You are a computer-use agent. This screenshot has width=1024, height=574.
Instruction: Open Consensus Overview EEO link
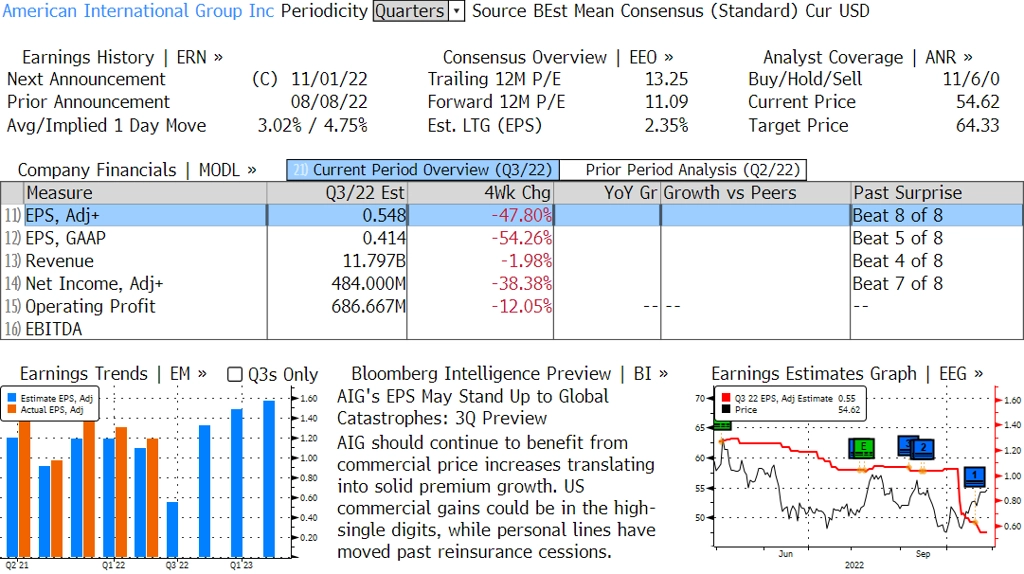pyautogui.click(x=558, y=57)
